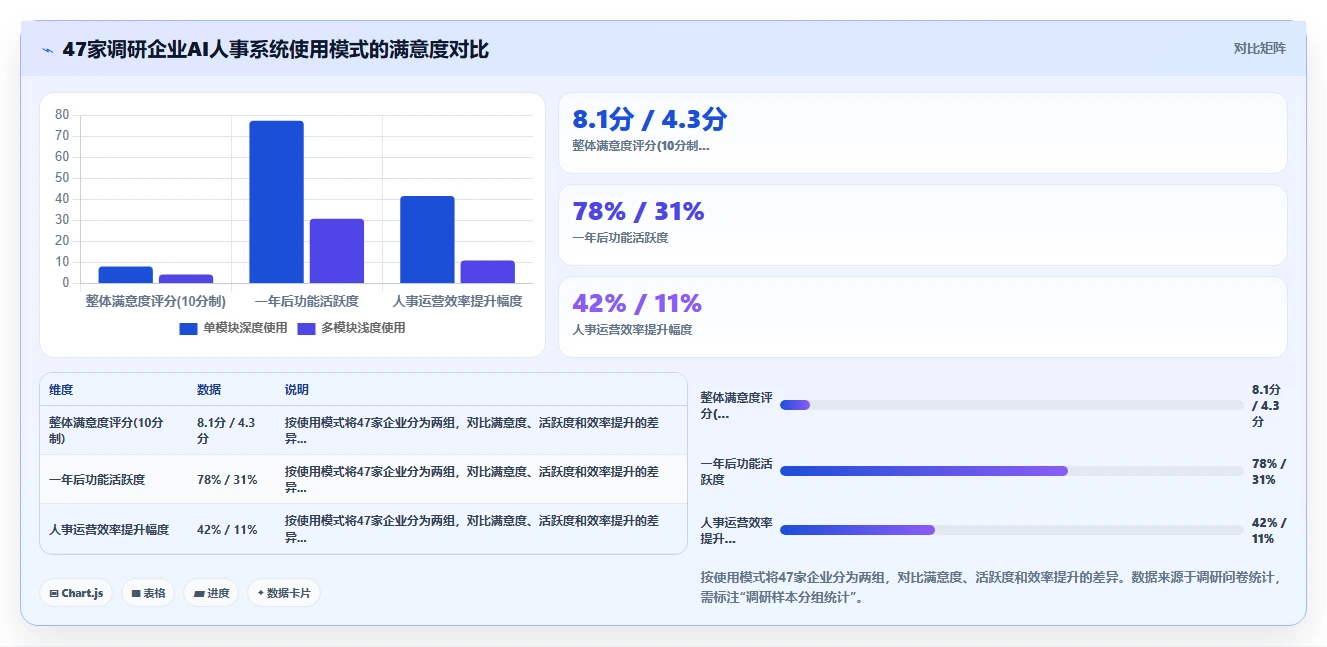Click the 8.1分 / 4.3分 data card
The width and height of the screenshot is (1327, 647).
pos(922,133)
